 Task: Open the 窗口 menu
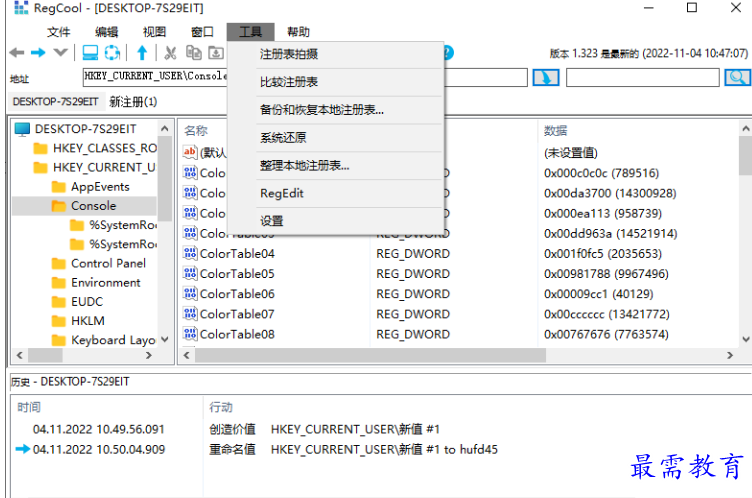pyautogui.click(x=202, y=32)
